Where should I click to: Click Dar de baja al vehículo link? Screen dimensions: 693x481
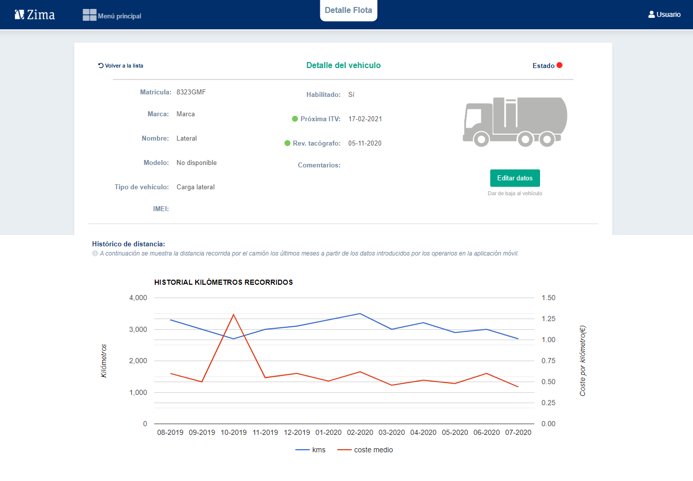pyautogui.click(x=515, y=193)
